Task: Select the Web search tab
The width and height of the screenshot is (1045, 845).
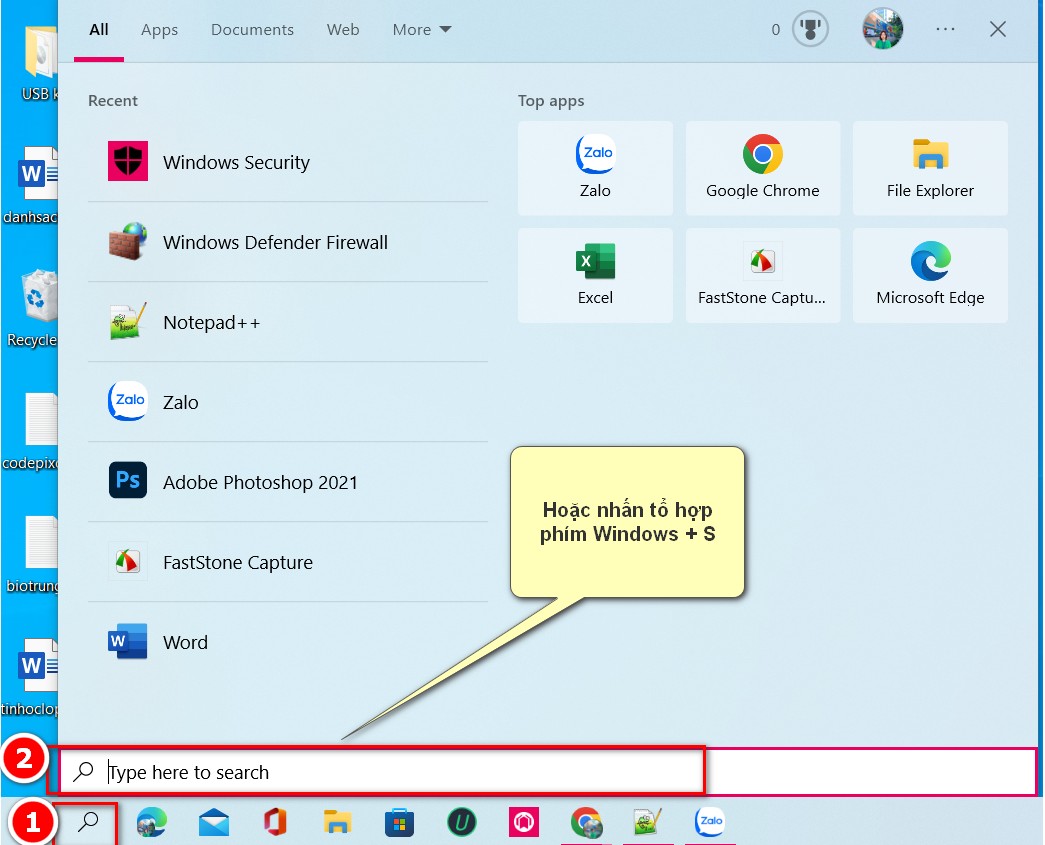Action: pos(343,30)
